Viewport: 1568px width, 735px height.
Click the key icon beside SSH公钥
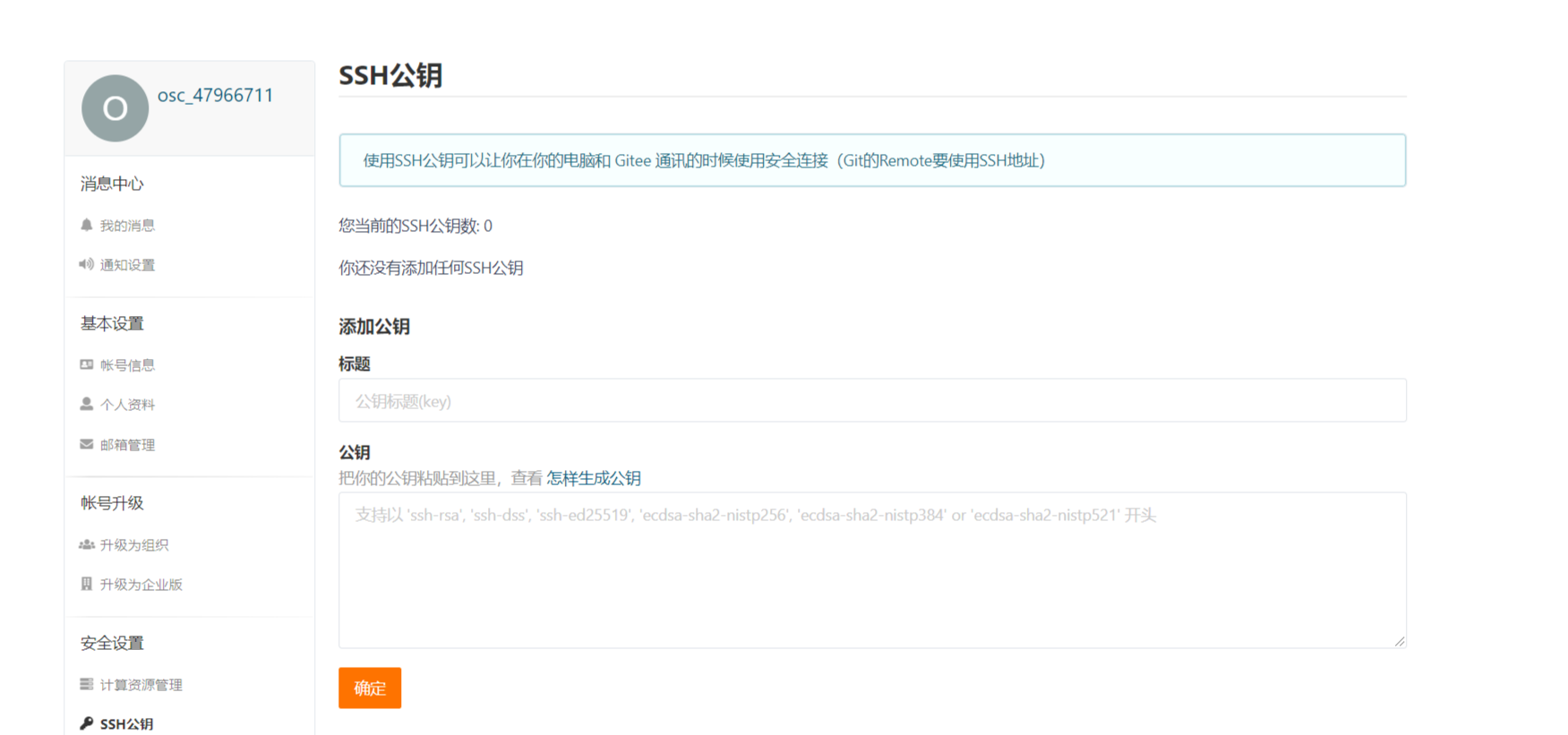[86, 723]
